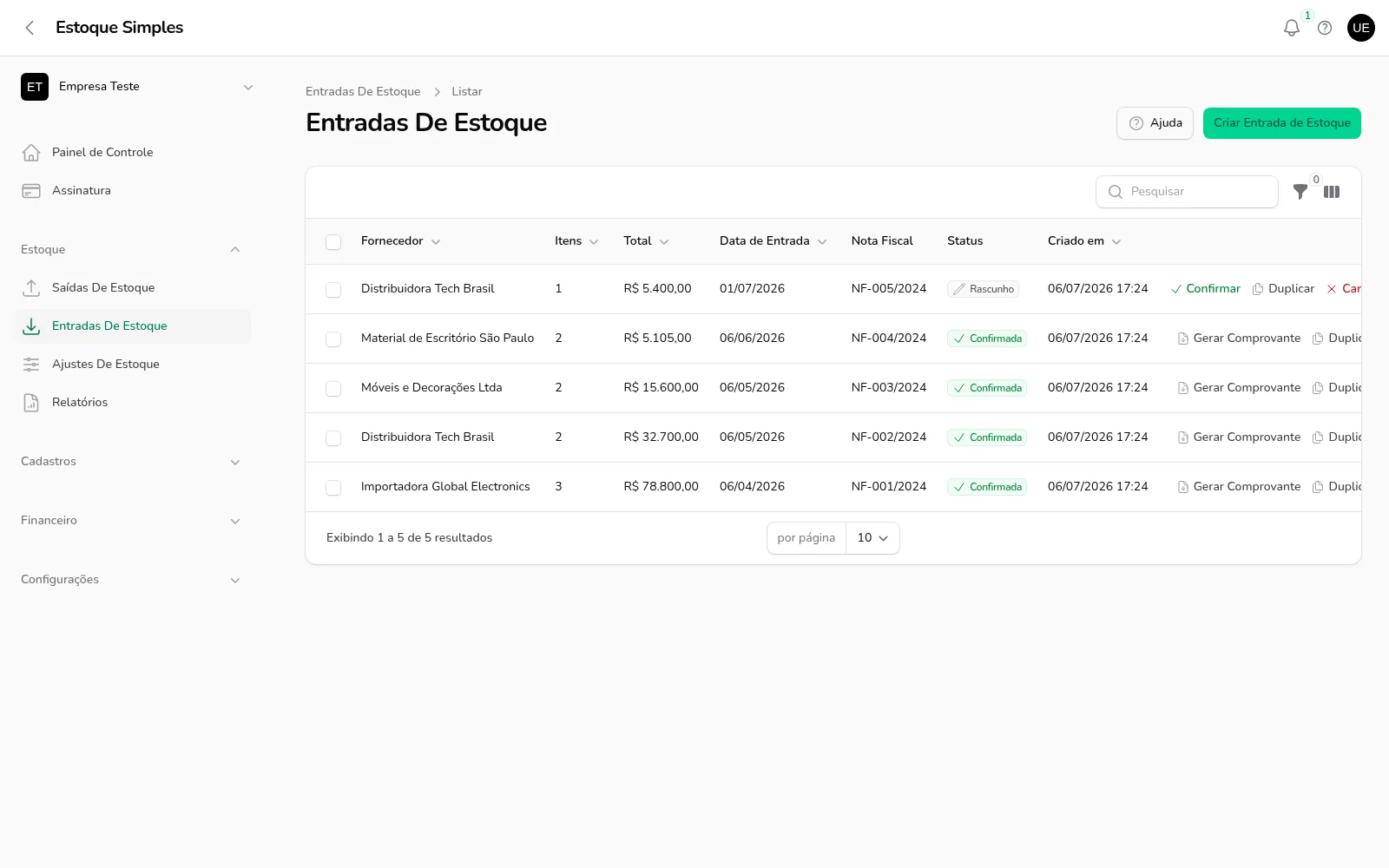Click the Painel de Controle home icon

tap(31, 153)
